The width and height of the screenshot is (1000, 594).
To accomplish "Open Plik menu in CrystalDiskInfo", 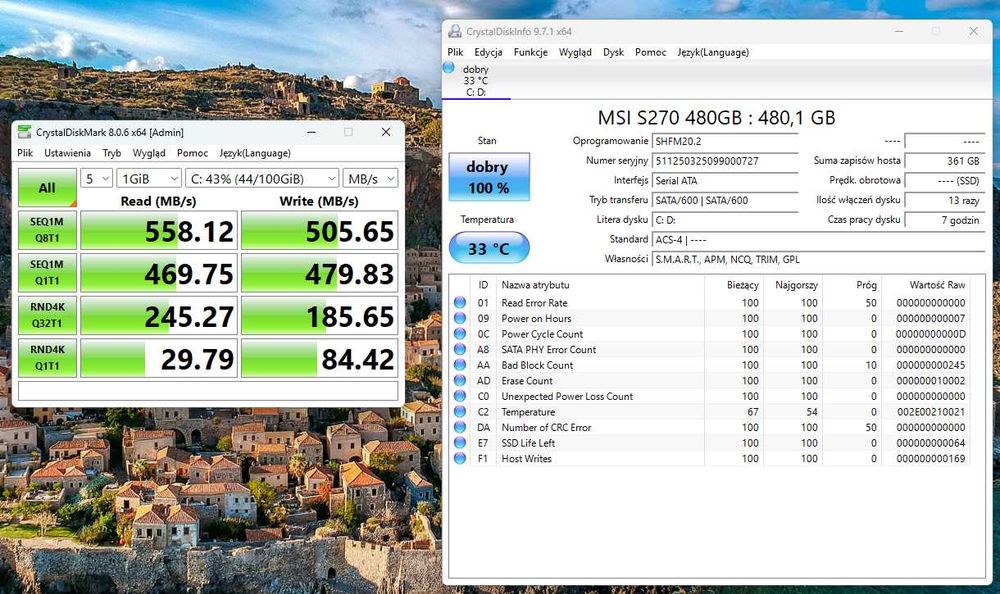I will click(x=455, y=52).
